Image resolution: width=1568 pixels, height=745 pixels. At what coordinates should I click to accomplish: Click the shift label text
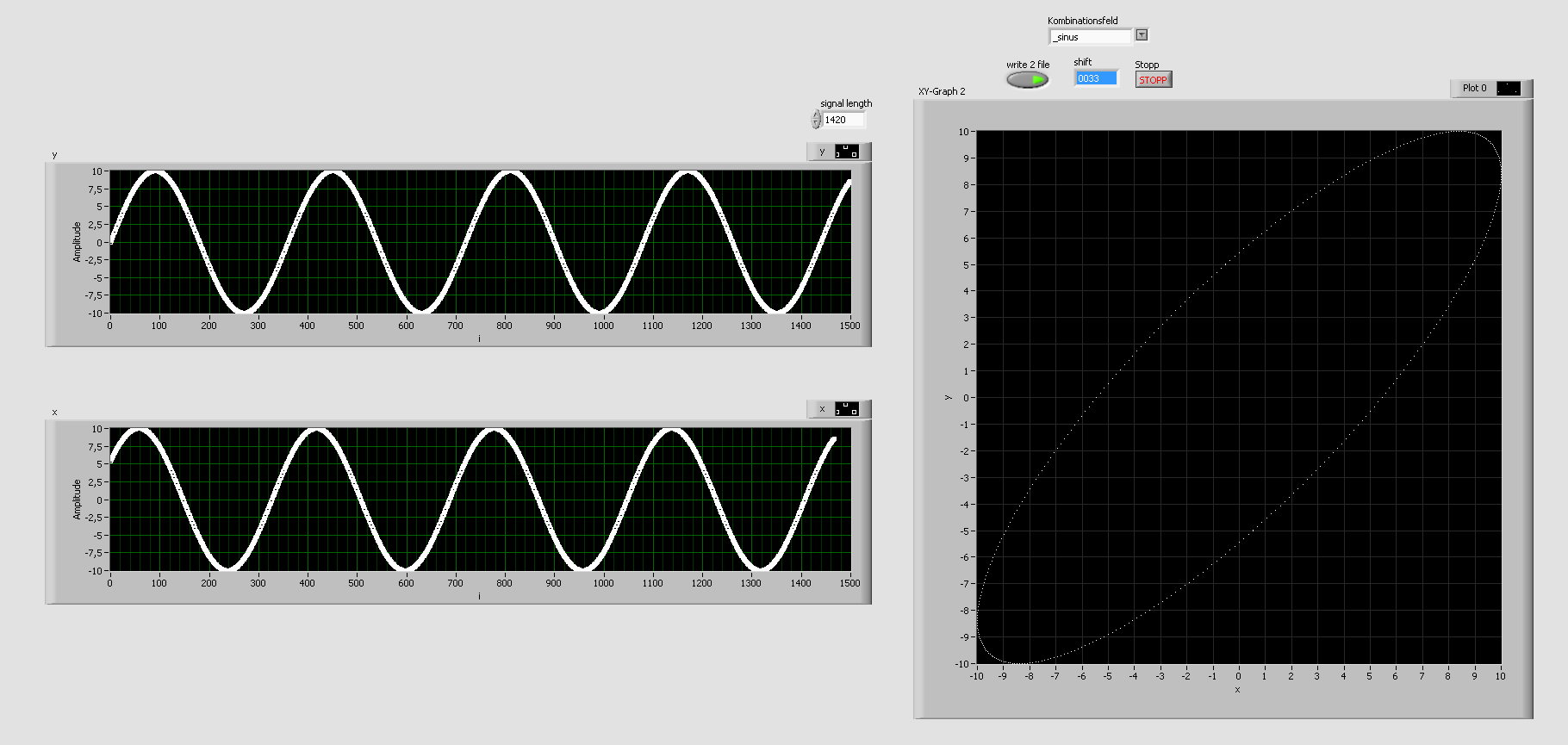(x=1082, y=62)
